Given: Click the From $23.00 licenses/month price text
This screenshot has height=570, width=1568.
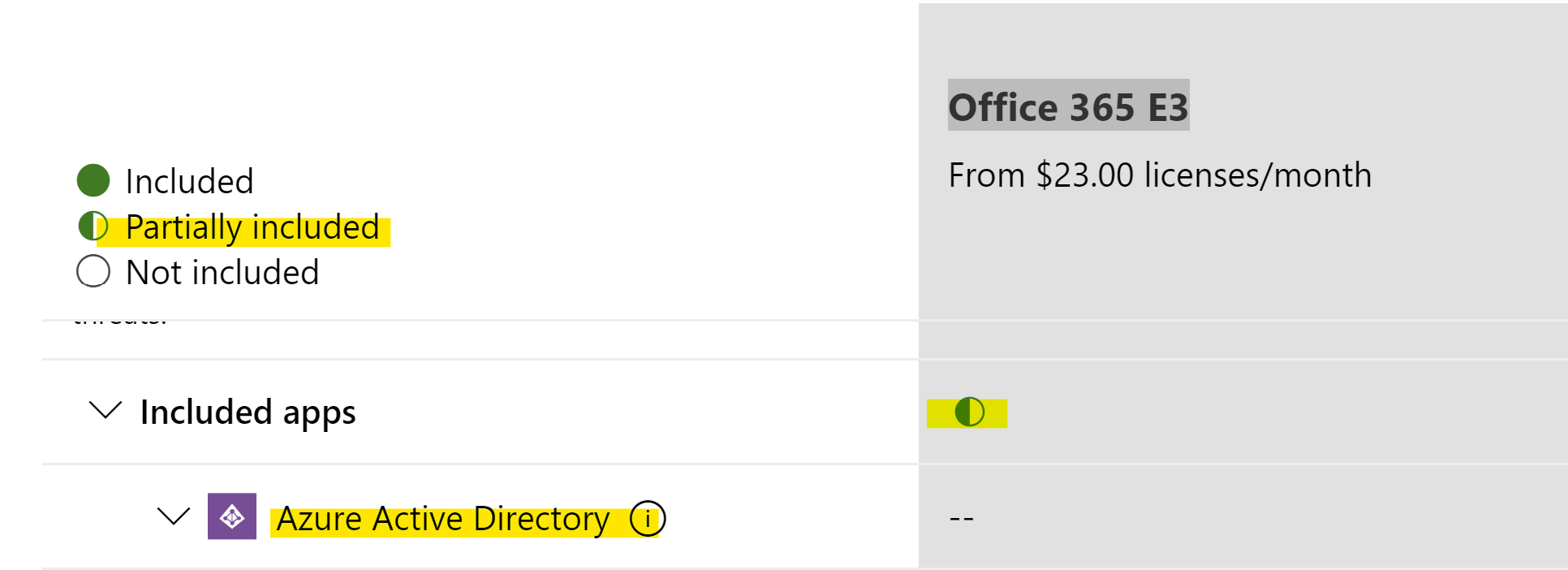Looking at the screenshot, I should pyautogui.click(x=1160, y=175).
